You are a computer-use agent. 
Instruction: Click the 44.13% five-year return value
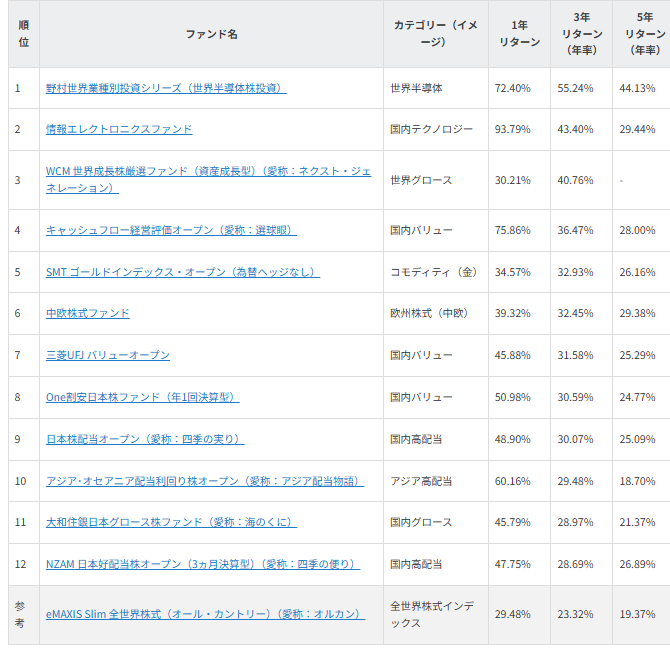coord(637,88)
